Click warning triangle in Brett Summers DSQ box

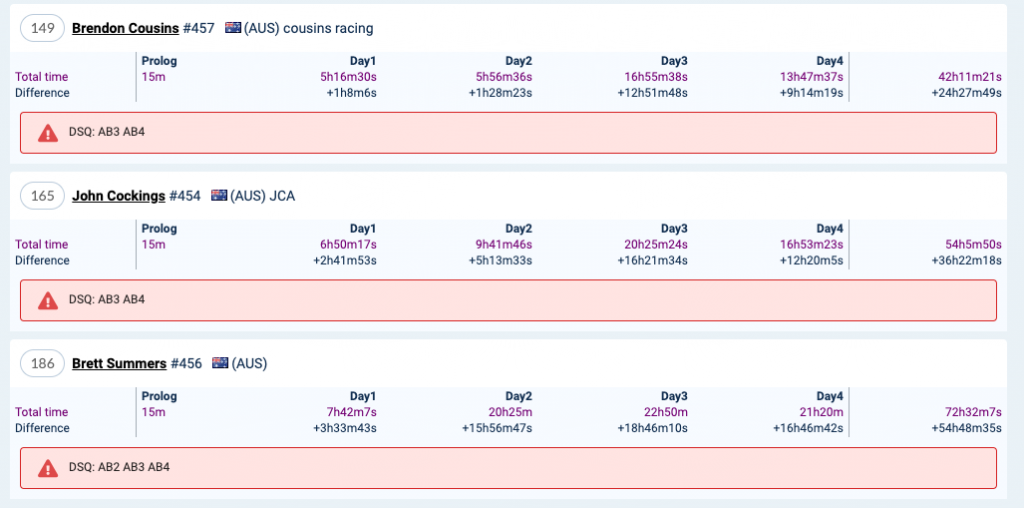point(48,468)
